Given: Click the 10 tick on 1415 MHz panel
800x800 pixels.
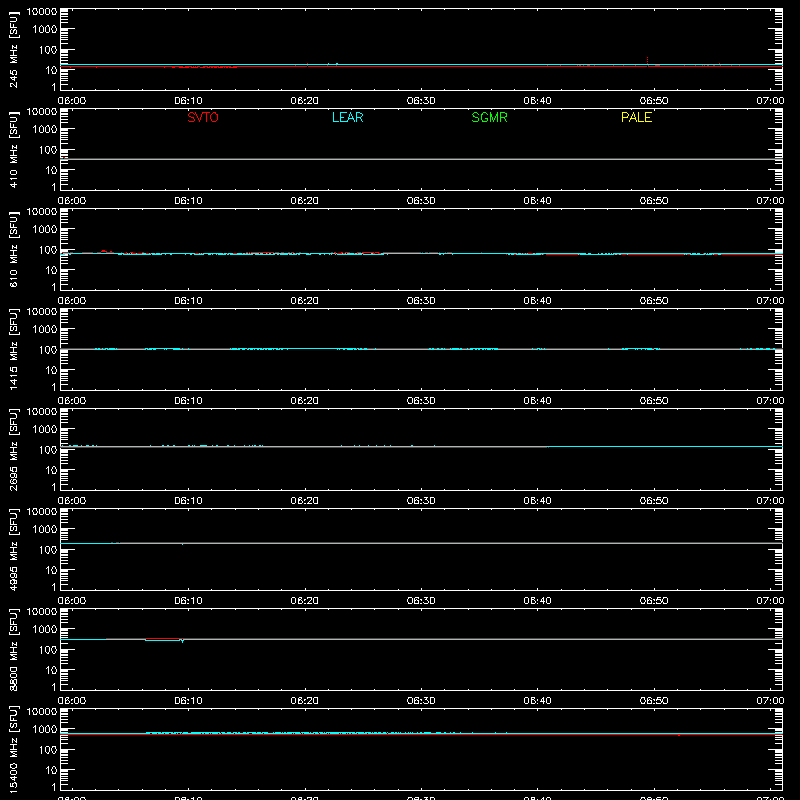Looking at the screenshot, I should pos(51,370).
